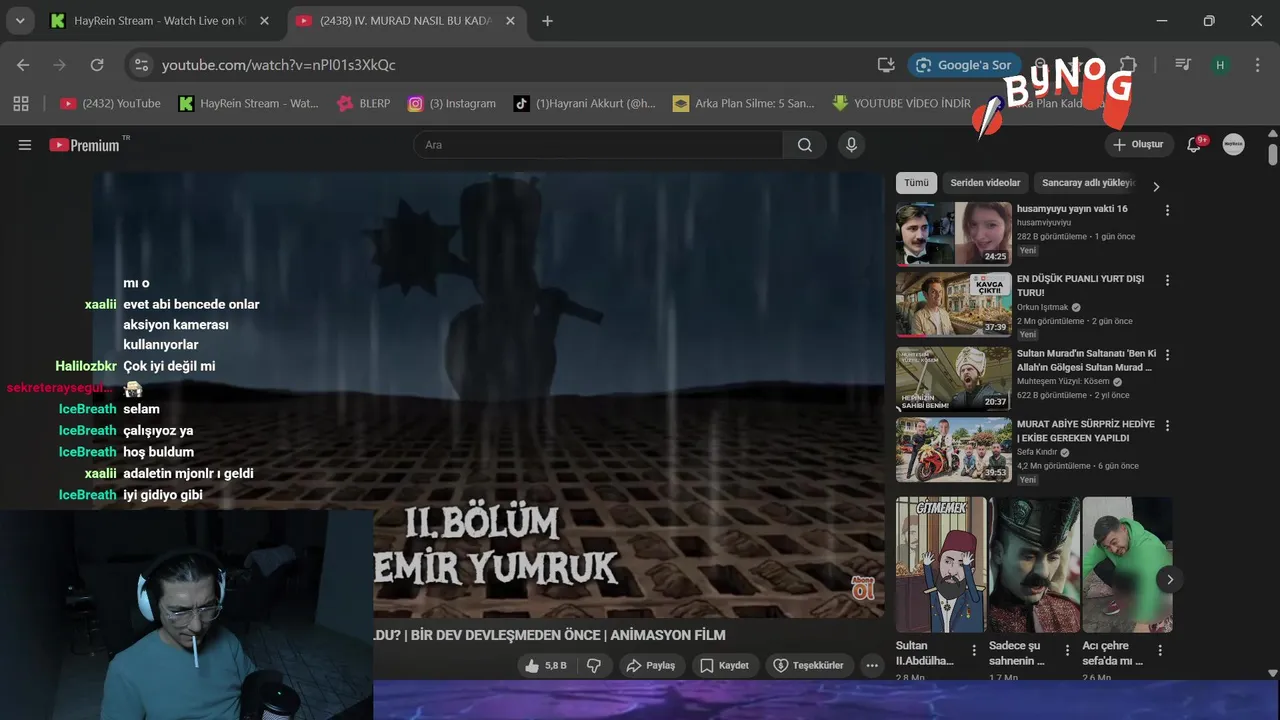The image size is (1280, 720).
Task: Open HayRein Stream bookmark
Action: click(249, 103)
